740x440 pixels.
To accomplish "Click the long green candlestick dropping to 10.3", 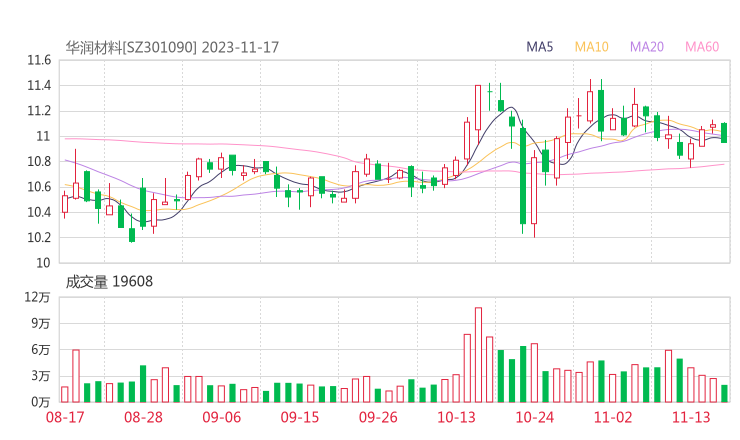I will (523, 176).
